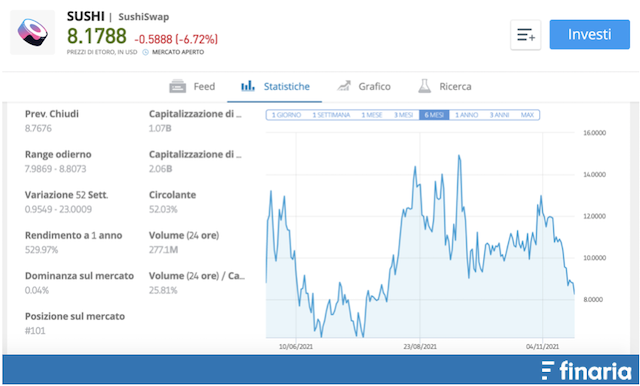This screenshot has width=640, height=386.
Task: Click the SushiSwap coin logo
Action: (32, 32)
